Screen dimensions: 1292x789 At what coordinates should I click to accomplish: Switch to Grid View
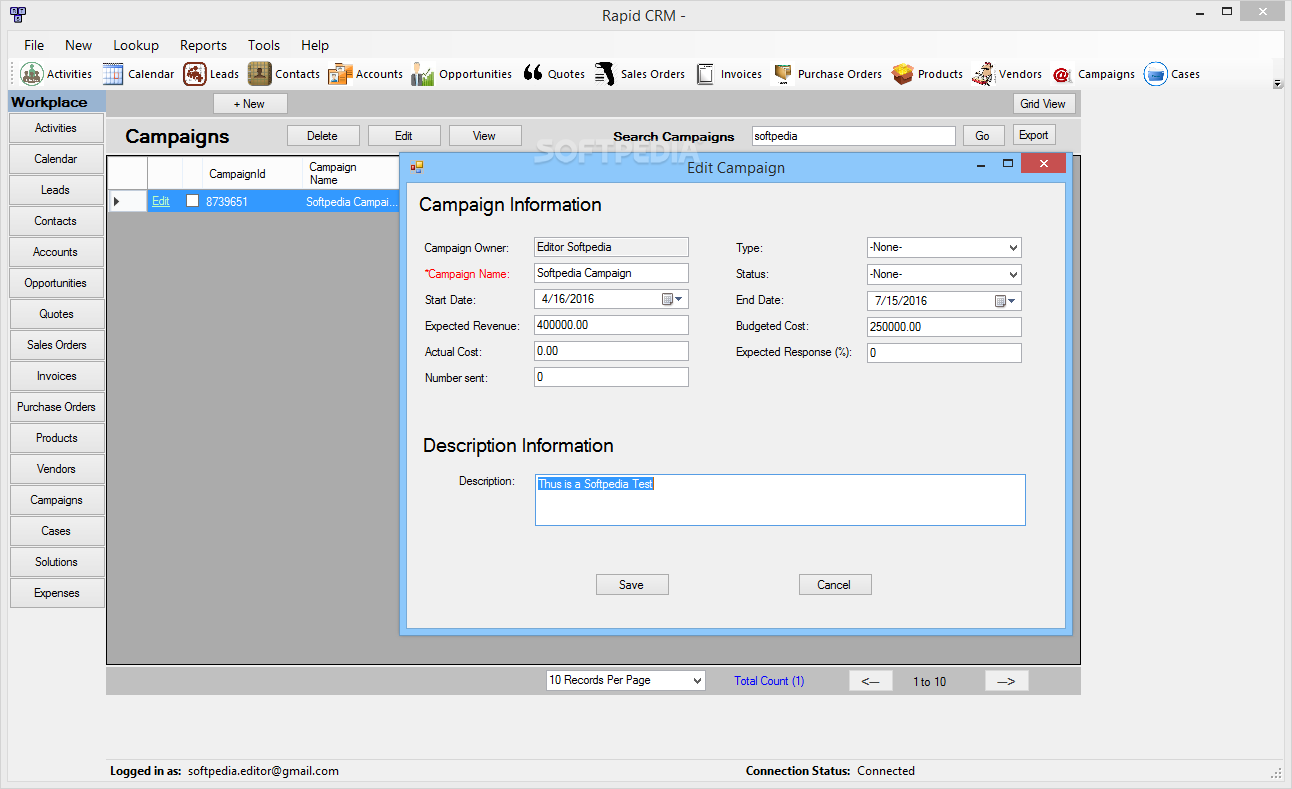(1043, 104)
